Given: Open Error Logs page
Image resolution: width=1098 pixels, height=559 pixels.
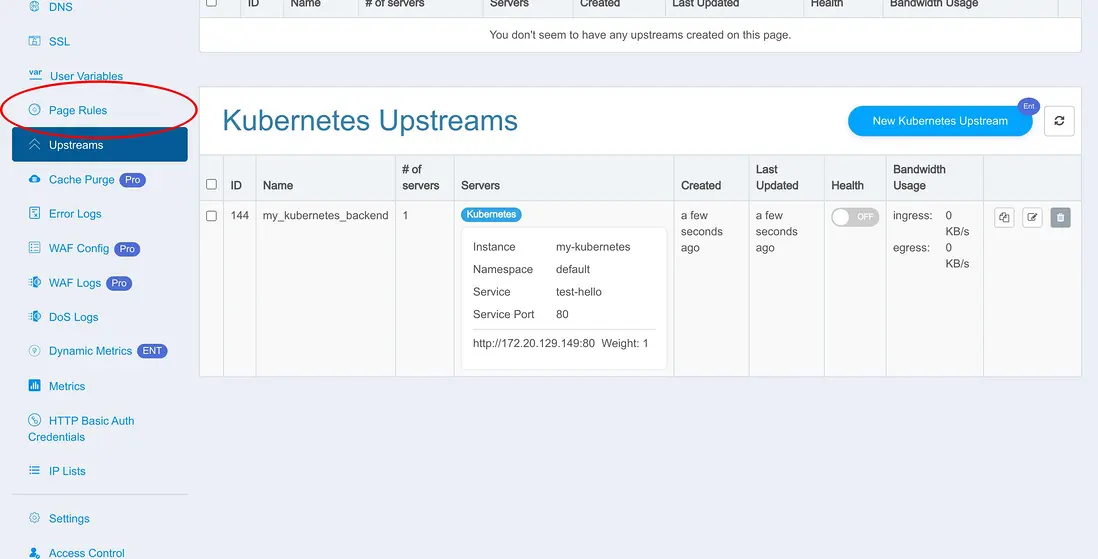Looking at the screenshot, I should point(75,214).
